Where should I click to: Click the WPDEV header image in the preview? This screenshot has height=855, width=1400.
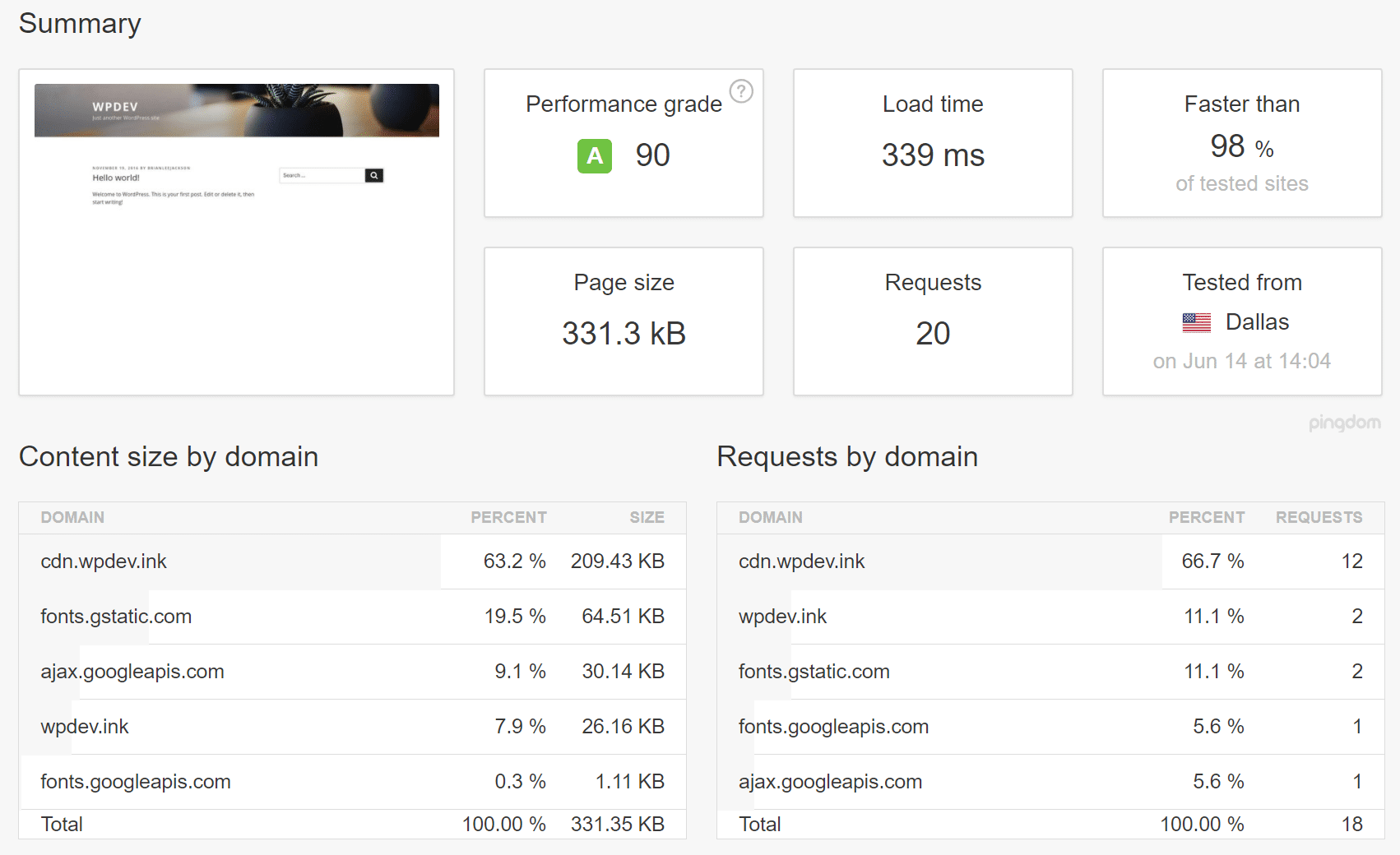pos(236,110)
